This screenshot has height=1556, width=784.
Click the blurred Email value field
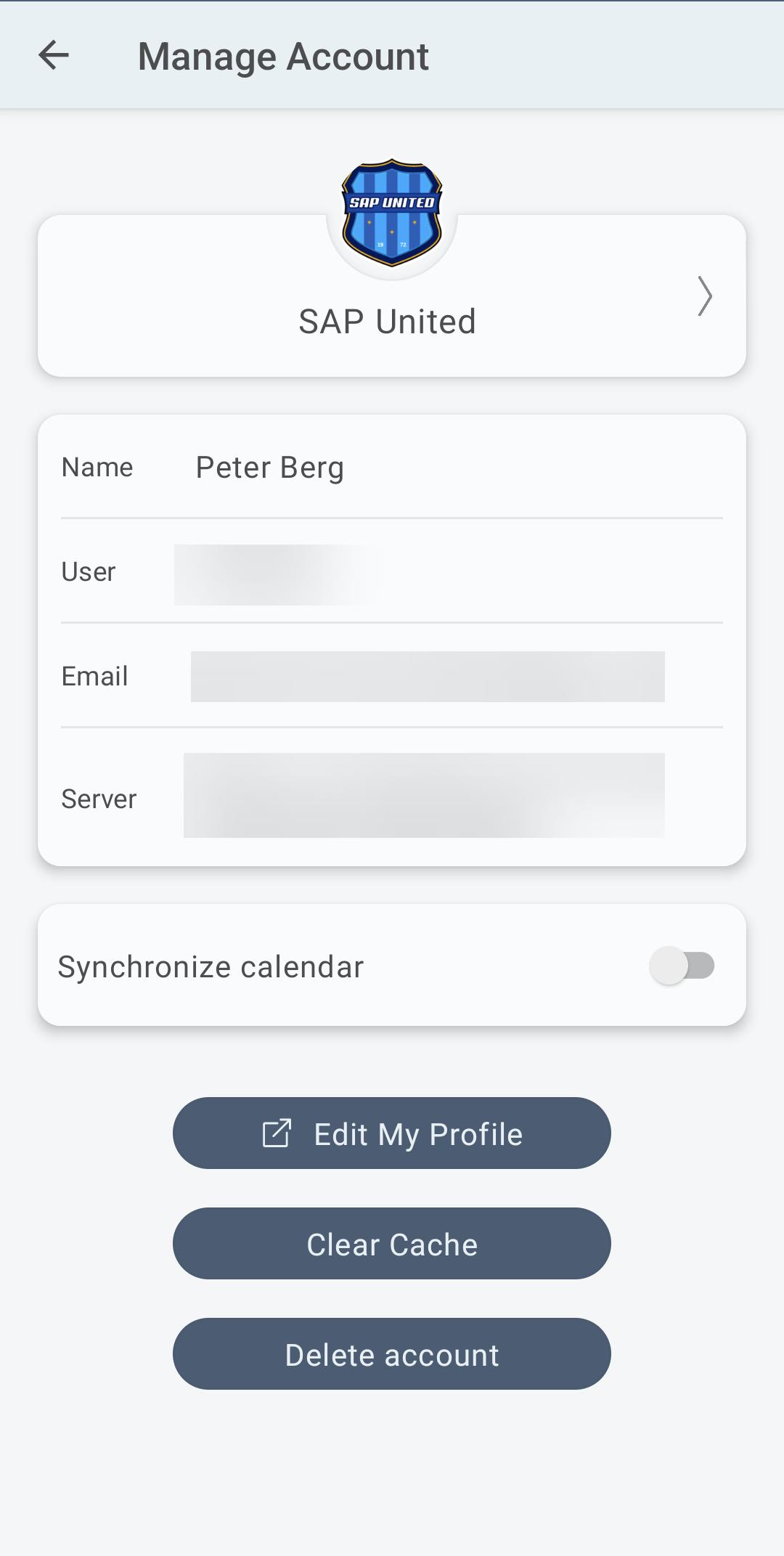pos(428,677)
